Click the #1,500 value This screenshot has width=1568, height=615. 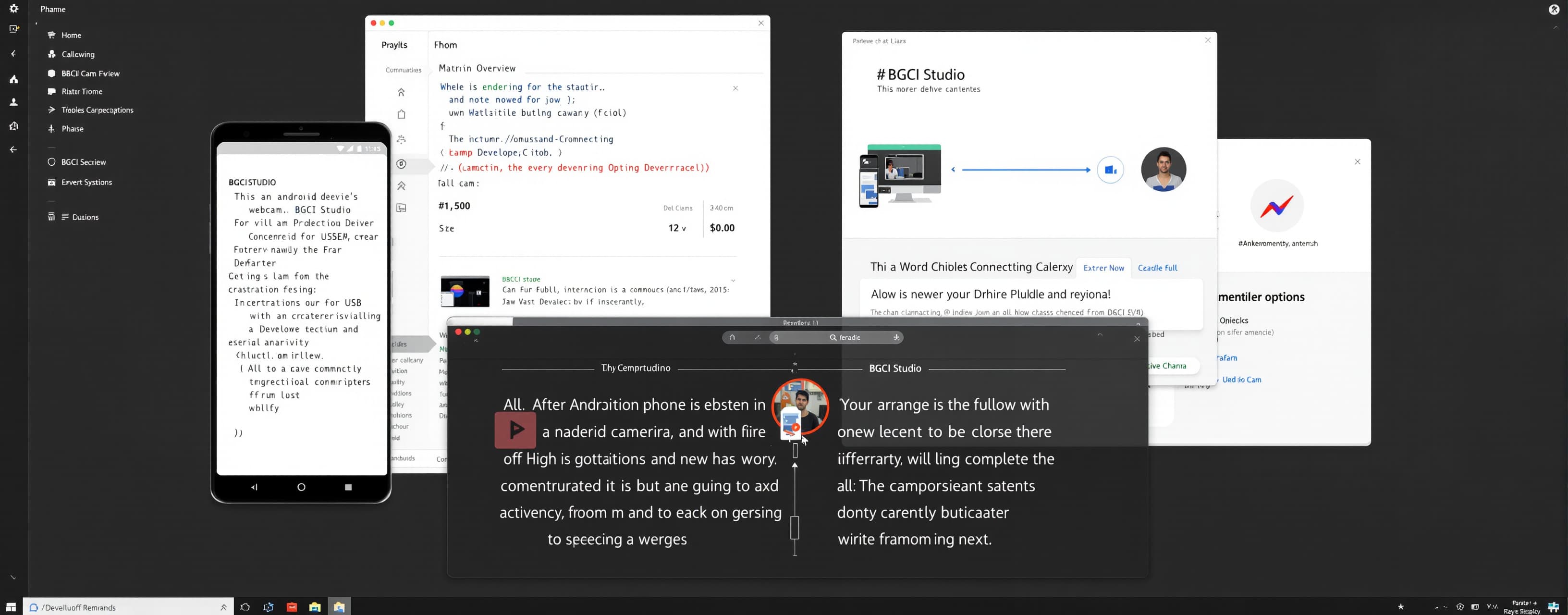[454, 206]
